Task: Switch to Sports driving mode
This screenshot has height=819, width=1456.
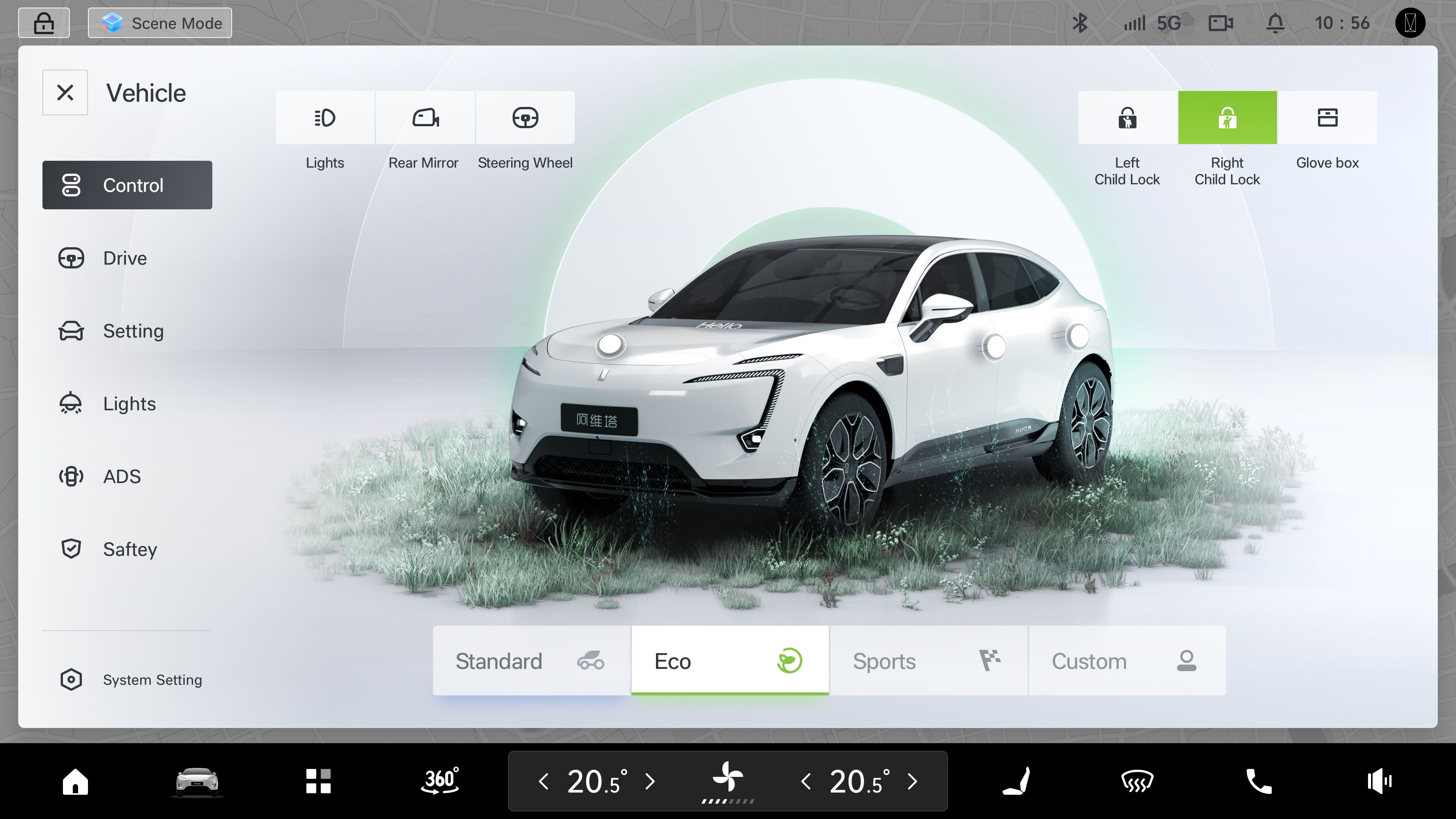Action: (928, 661)
